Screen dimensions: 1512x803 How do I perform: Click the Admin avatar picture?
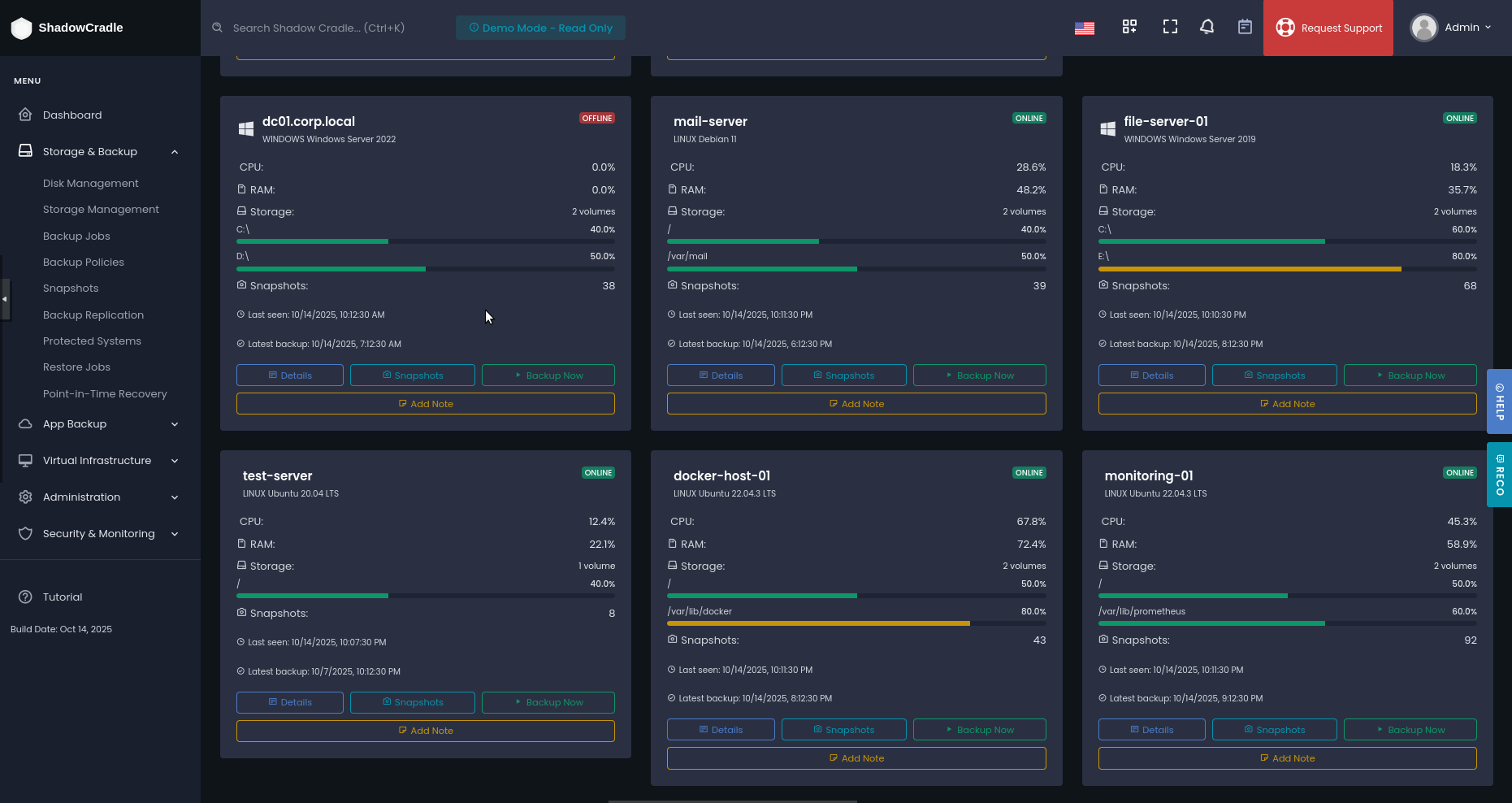1424,28
